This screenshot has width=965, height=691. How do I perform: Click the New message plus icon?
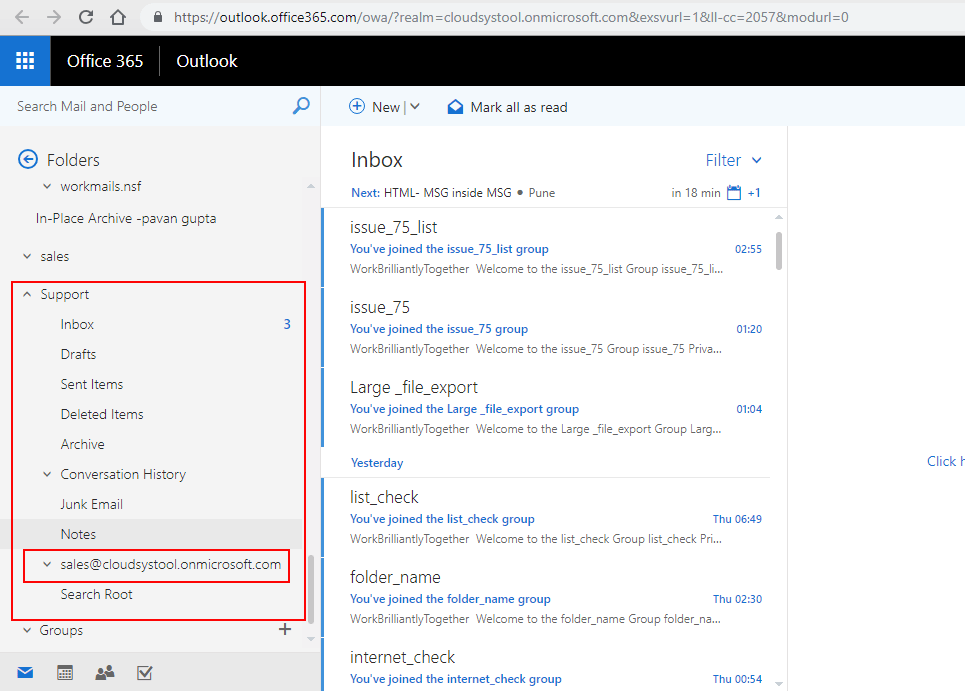[x=358, y=106]
